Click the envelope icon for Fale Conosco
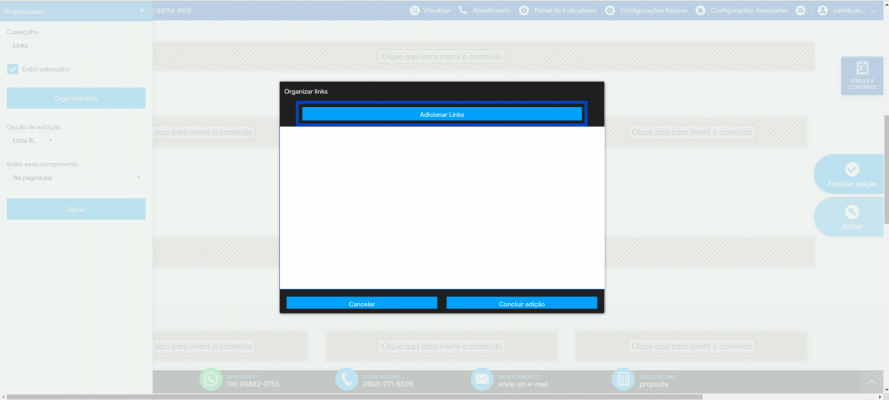The width and height of the screenshot is (889, 400). pos(482,380)
